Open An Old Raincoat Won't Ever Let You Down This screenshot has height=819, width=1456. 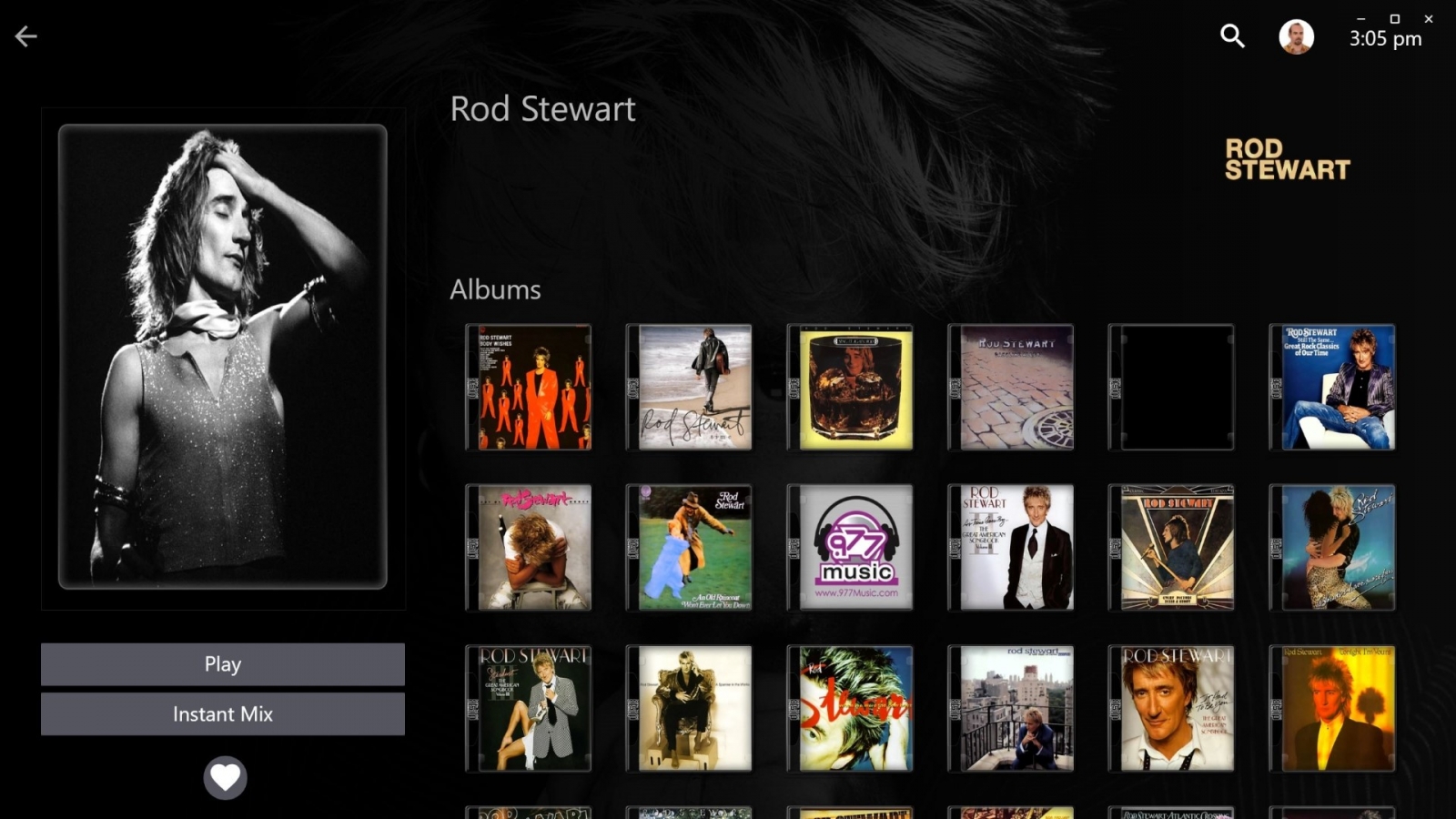point(689,547)
